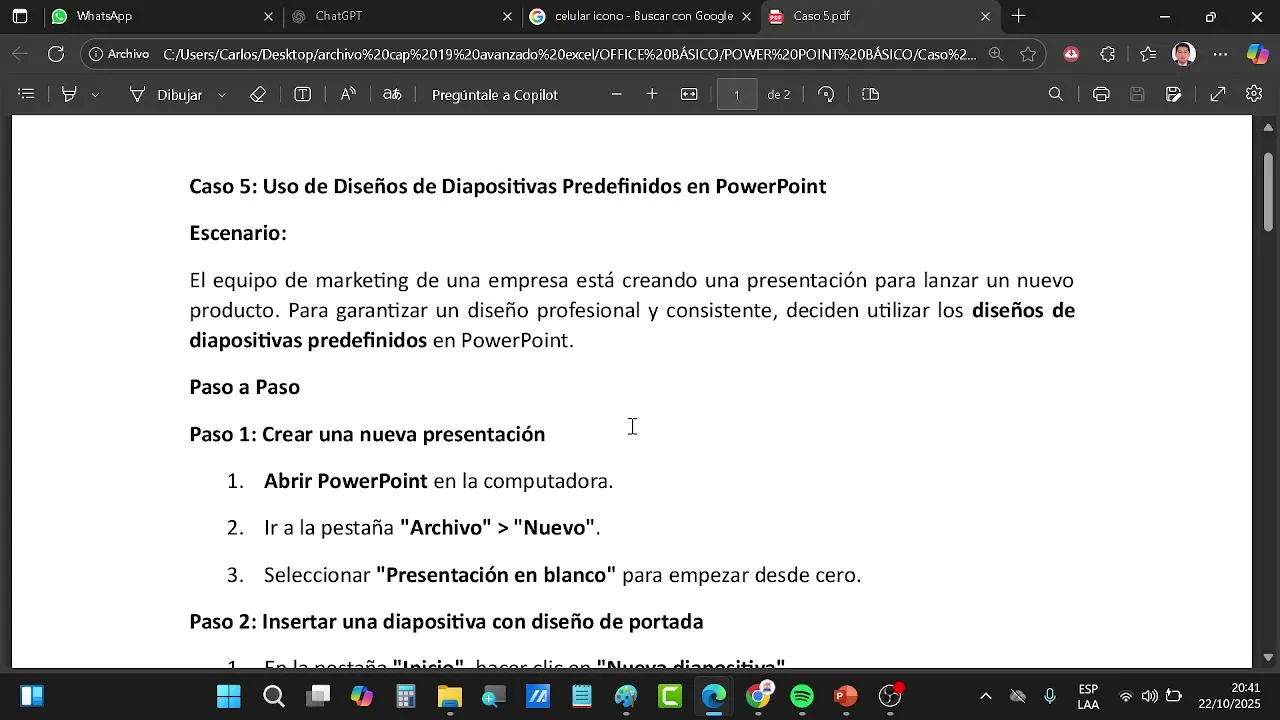Click Pregúntale a Copilot button
Image resolution: width=1280 pixels, height=720 pixels.
495,94
